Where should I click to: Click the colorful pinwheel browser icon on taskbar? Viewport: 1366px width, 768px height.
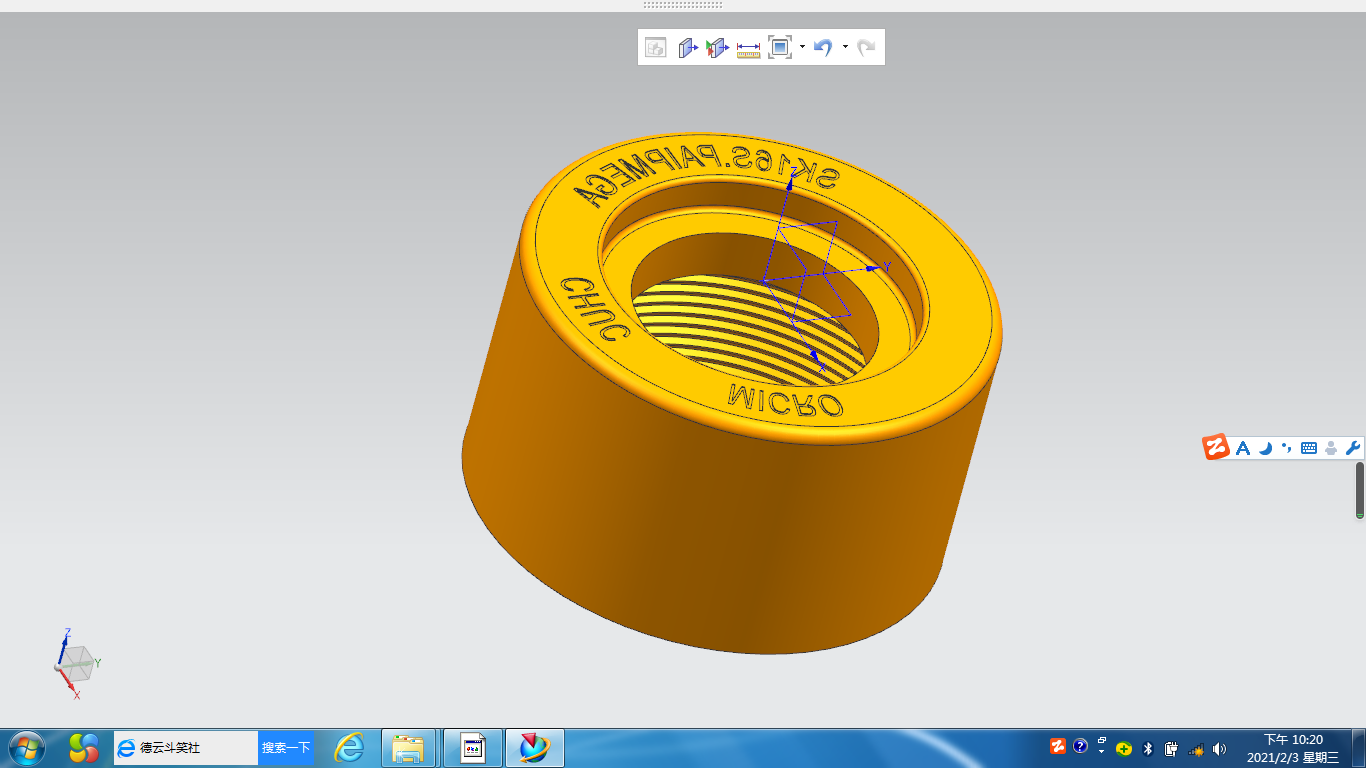point(84,748)
